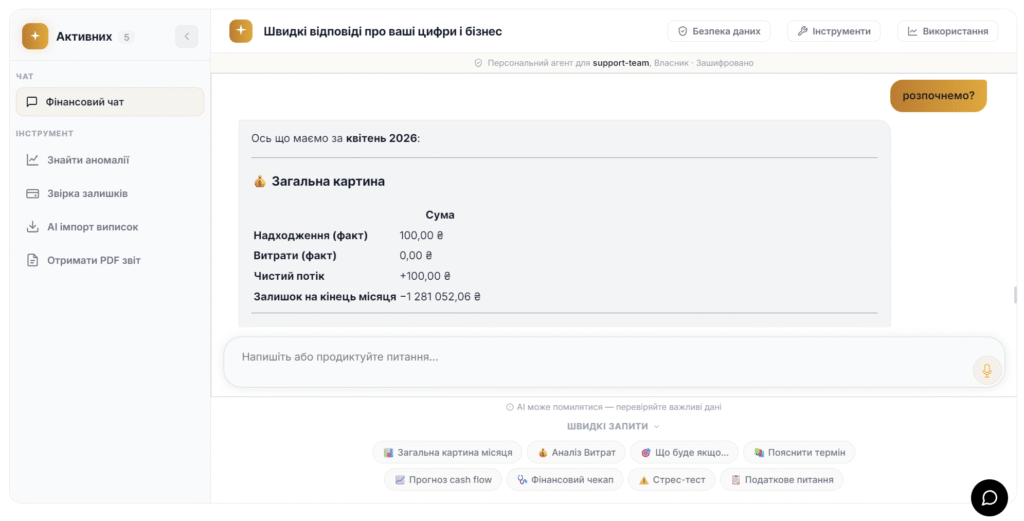Select the Аналіз Витрат chip
The image size is (1024, 521).
(576, 453)
